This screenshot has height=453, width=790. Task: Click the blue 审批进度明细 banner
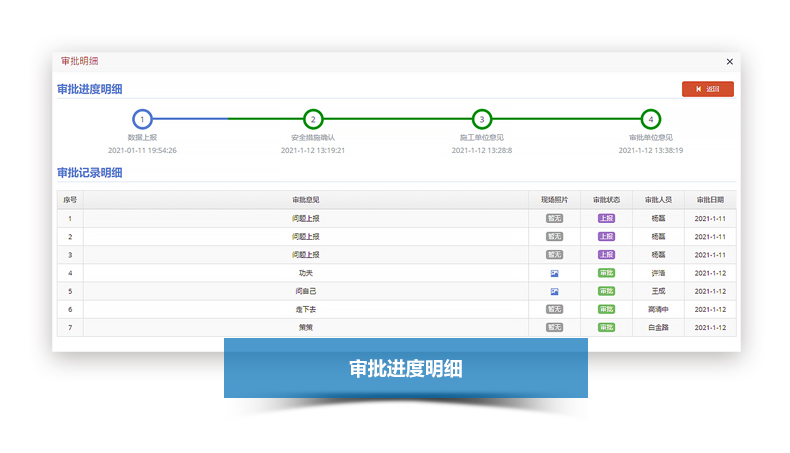[405, 368]
